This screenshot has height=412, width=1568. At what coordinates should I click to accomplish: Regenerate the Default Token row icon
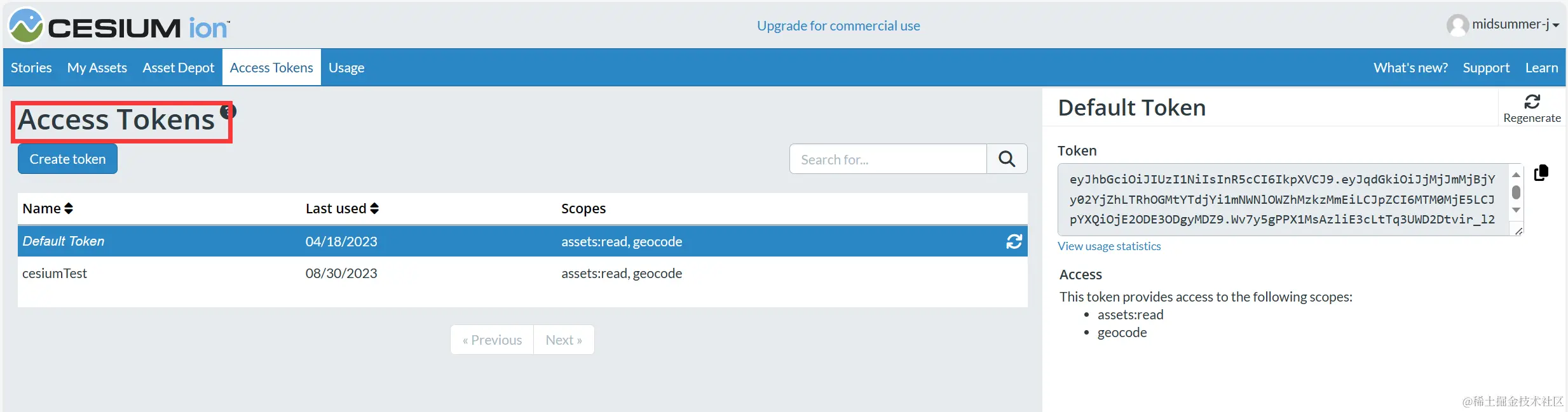click(x=1014, y=241)
